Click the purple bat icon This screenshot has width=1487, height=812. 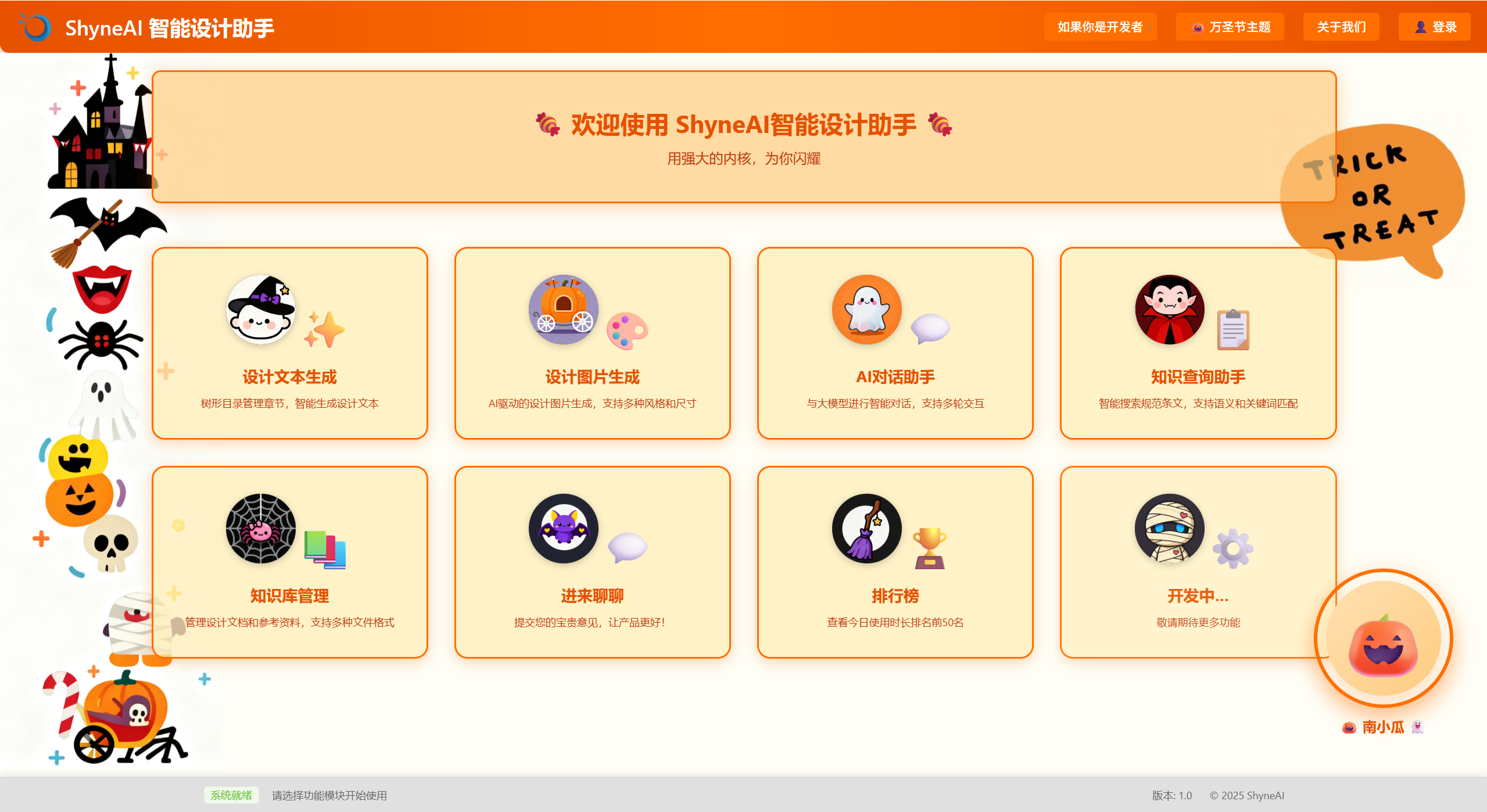coord(563,529)
